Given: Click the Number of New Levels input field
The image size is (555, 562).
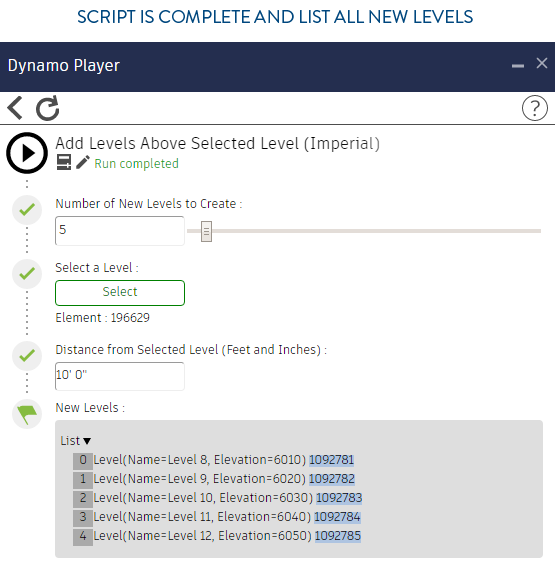Looking at the screenshot, I should click(x=120, y=230).
